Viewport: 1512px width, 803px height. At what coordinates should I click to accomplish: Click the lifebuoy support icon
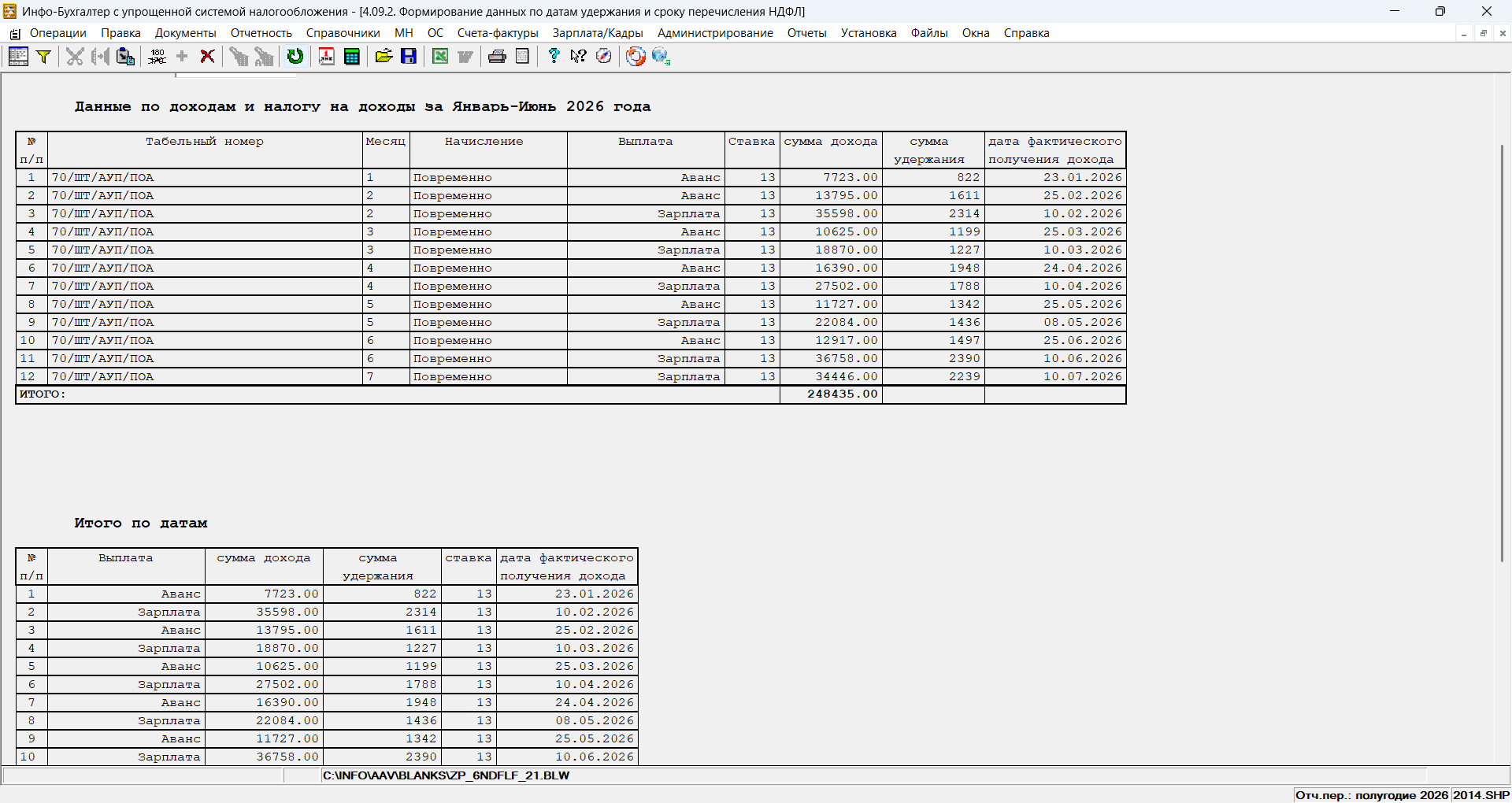click(636, 57)
